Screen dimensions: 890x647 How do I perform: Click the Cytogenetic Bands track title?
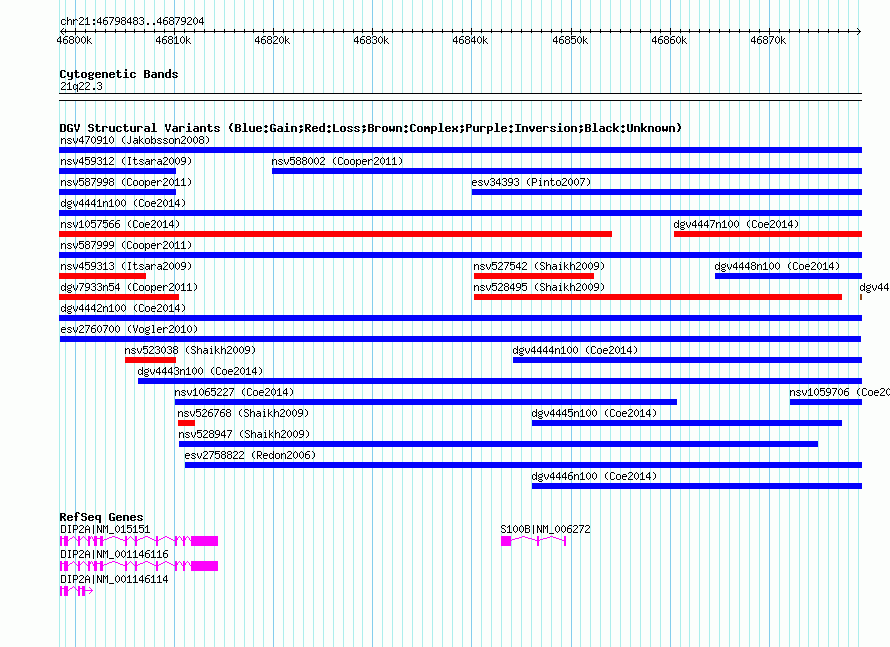pyautogui.click(x=119, y=74)
